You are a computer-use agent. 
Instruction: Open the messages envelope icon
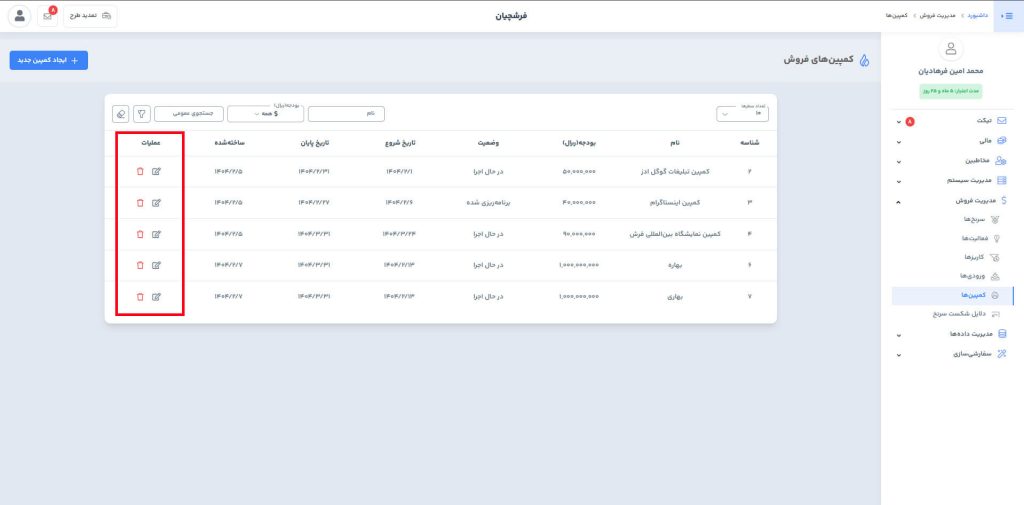[47, 16]
